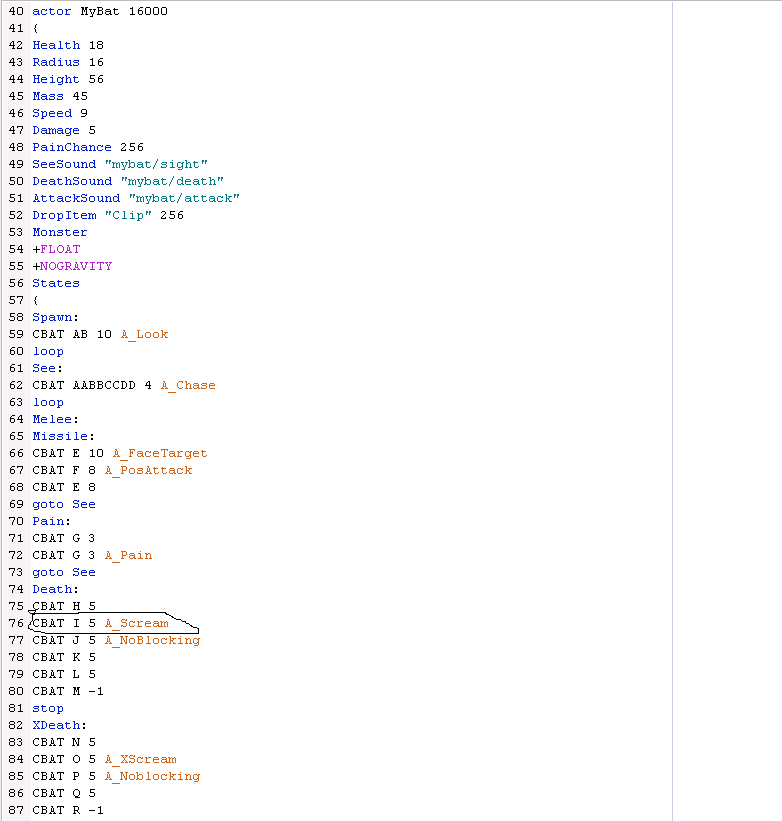Click the 'Pain:' state label
Screen dimensions: 782x821
point(51,522)
